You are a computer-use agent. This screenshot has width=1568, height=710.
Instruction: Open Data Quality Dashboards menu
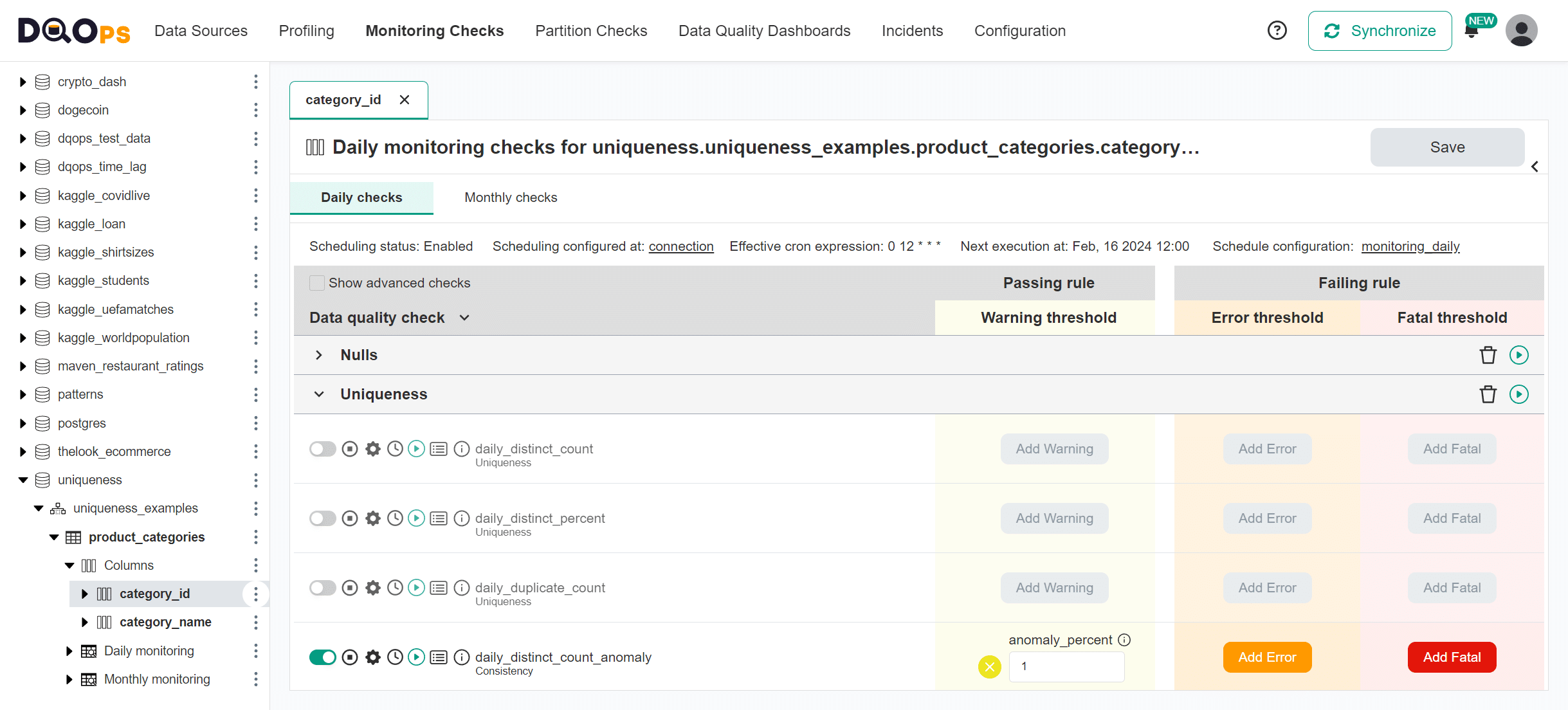(764, 30)
